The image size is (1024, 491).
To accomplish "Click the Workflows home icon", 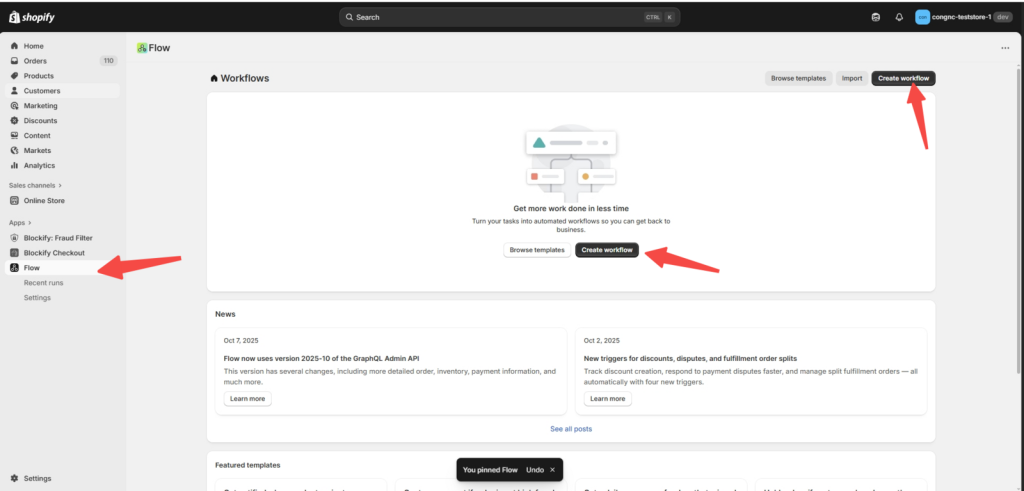I will point(214,78).
